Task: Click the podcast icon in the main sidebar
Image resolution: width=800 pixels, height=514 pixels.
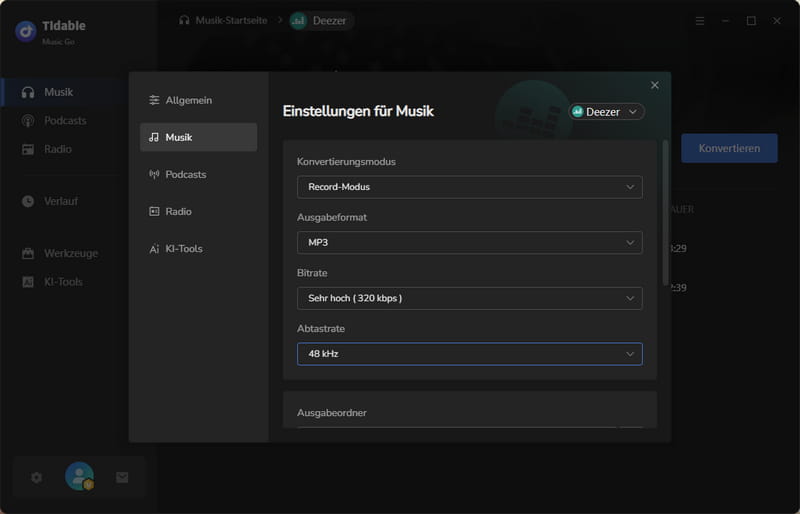Action: [x=28, y=121]
